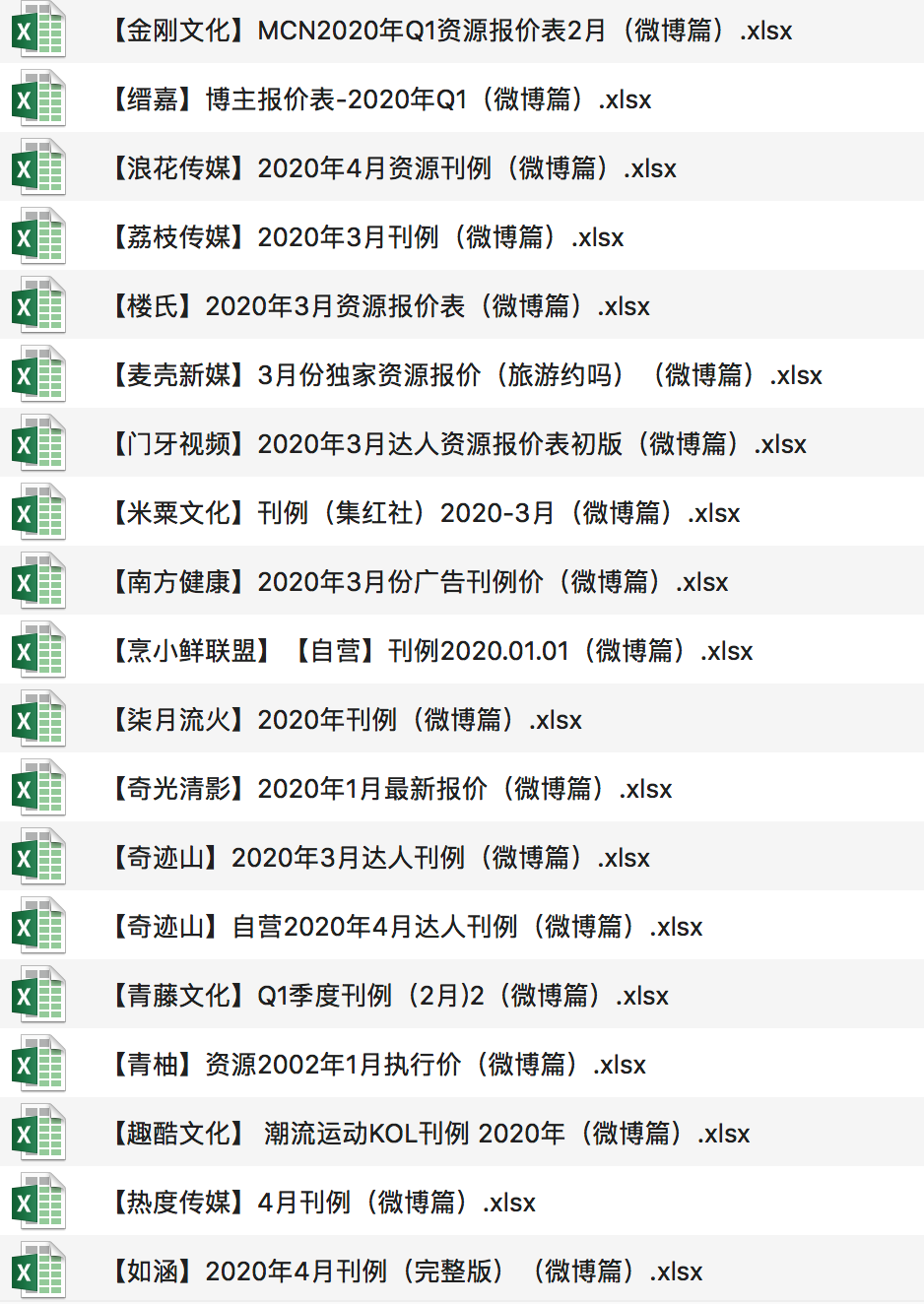Select 青藤文化 Q1季度刊例 file name
Viewport: 924px width, 1304px height.
387,996
